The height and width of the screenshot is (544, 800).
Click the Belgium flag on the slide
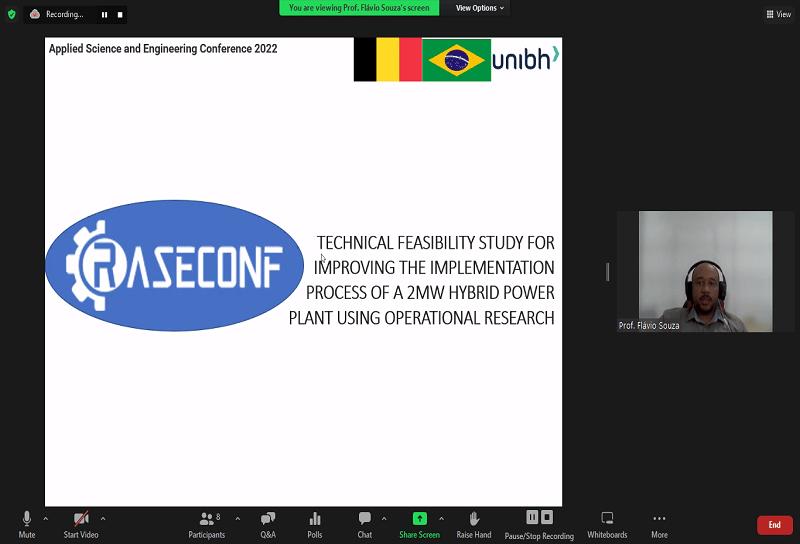[388, 60]
